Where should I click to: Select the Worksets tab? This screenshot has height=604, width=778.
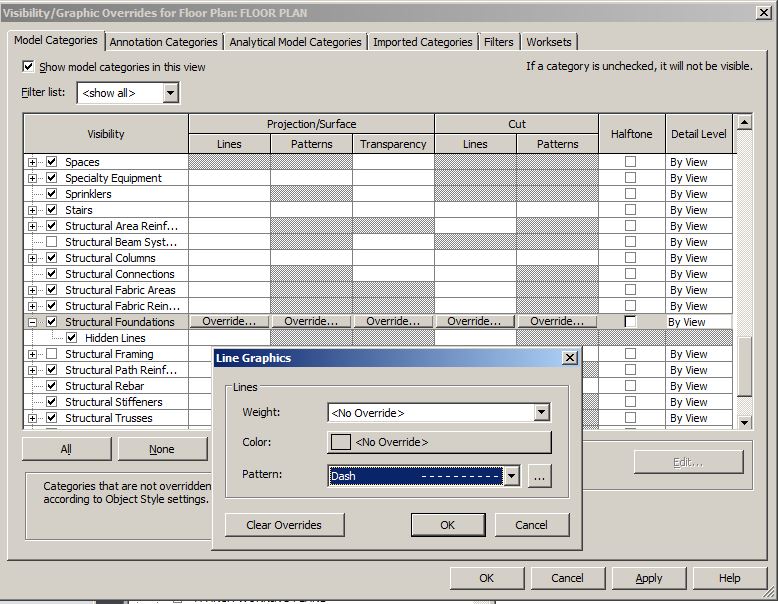click(x=548, y=42)
